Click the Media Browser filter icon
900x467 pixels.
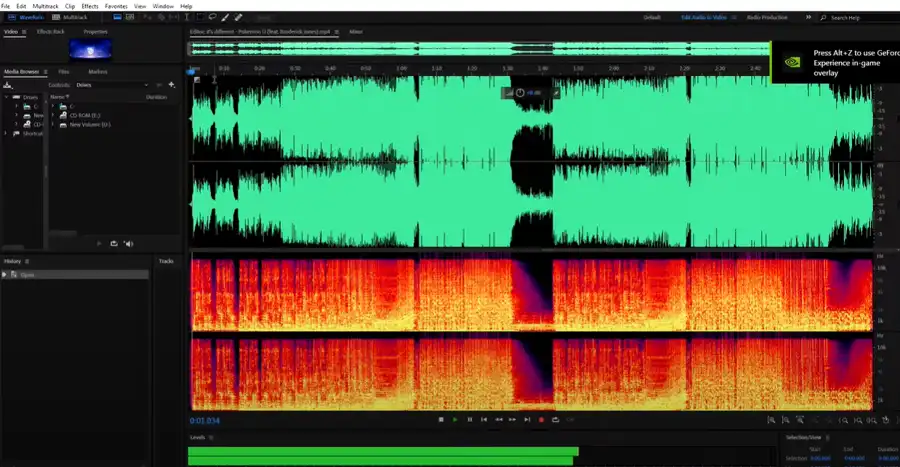(x=159, y=85)
